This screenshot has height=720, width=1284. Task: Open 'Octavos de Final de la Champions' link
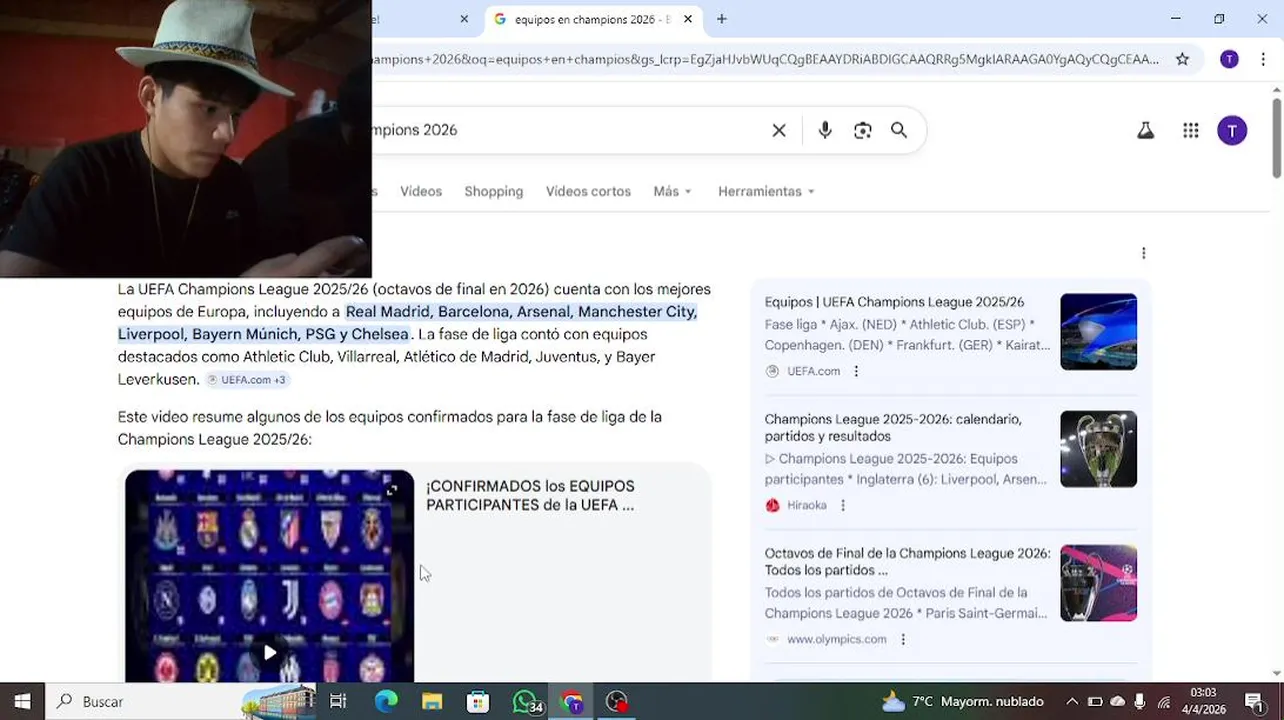tap(908, 562)
